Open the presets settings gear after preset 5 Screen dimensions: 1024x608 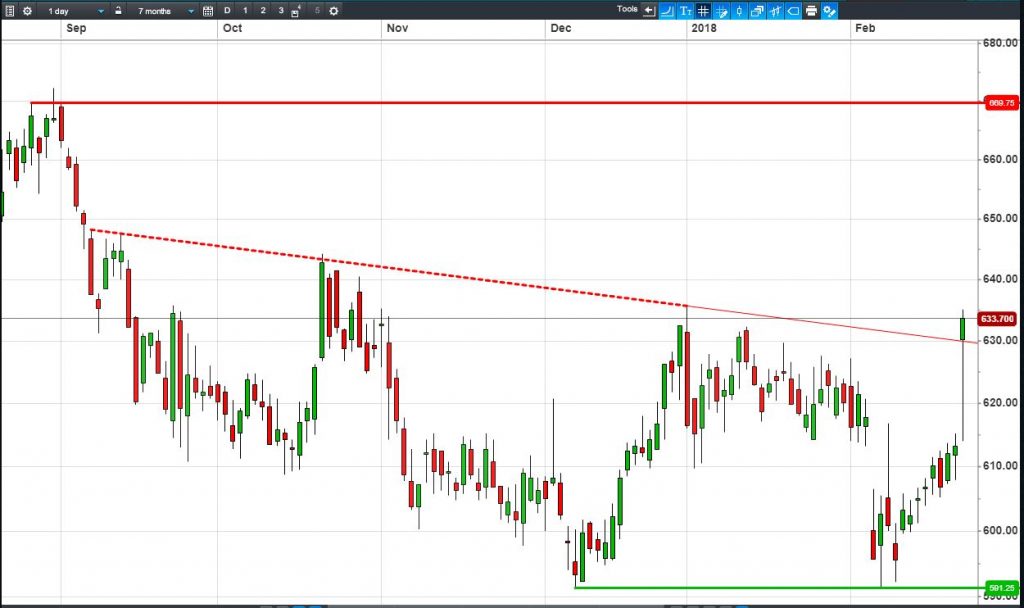[x=334, y=10]
